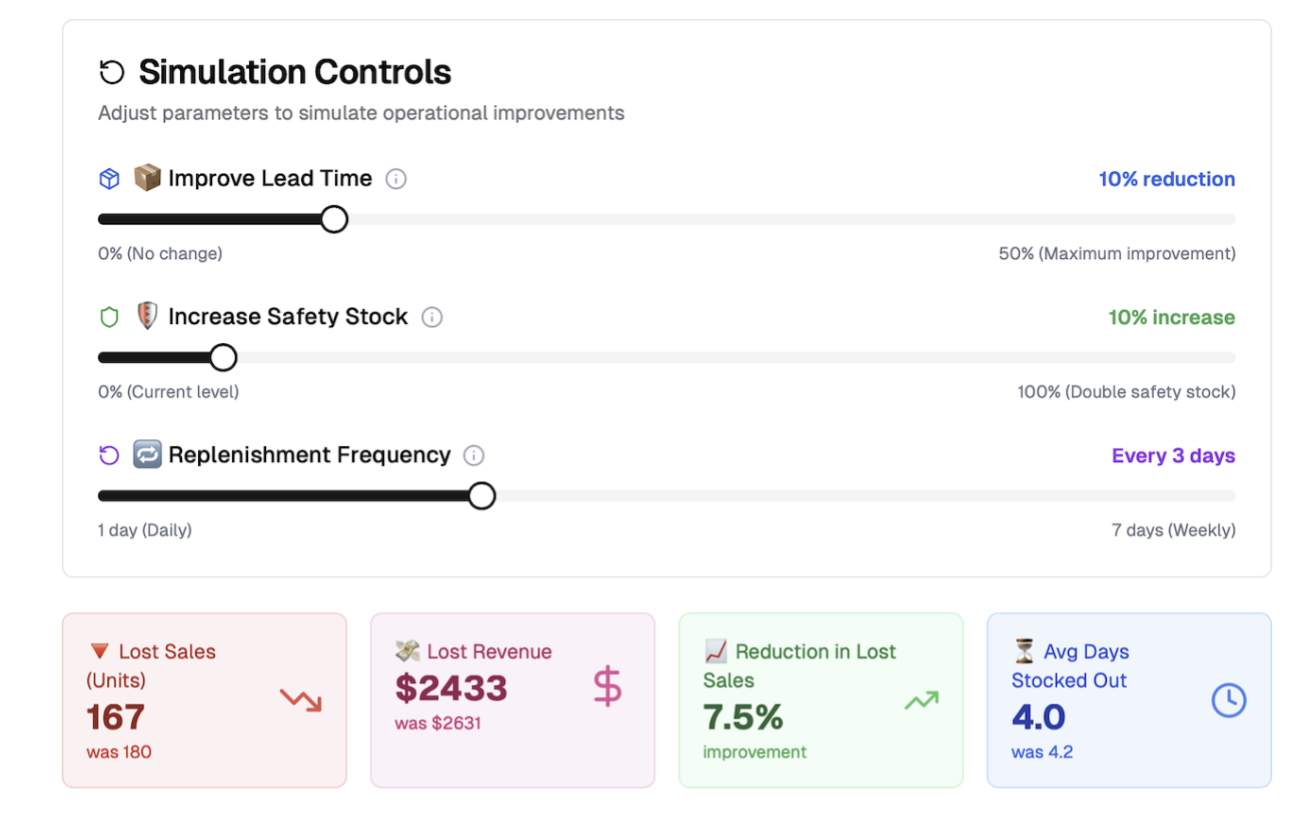The height and width of the screenshot is (814, 1308).
Task: Click the blue box icon for lead time
Action: (x=109, y=179)
